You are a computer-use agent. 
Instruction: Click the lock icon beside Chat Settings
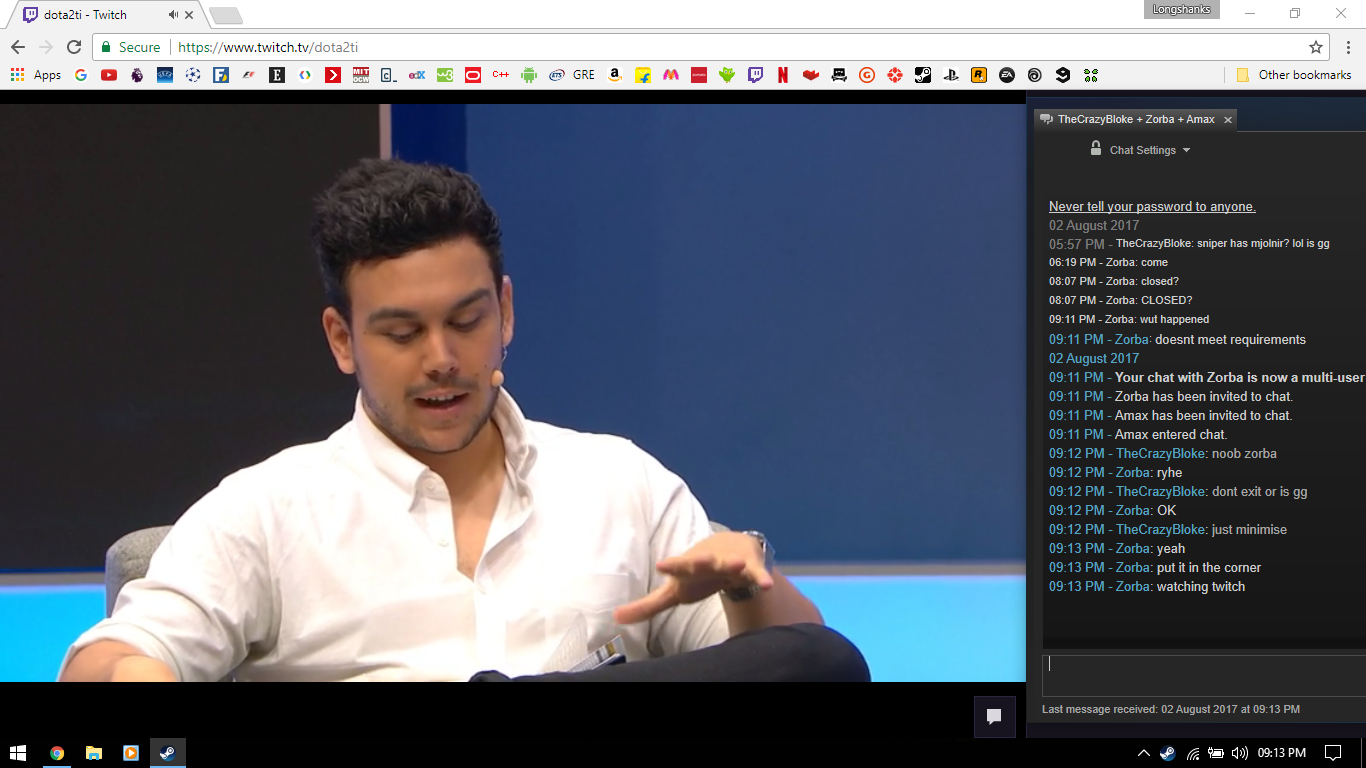click(1096, 148)
